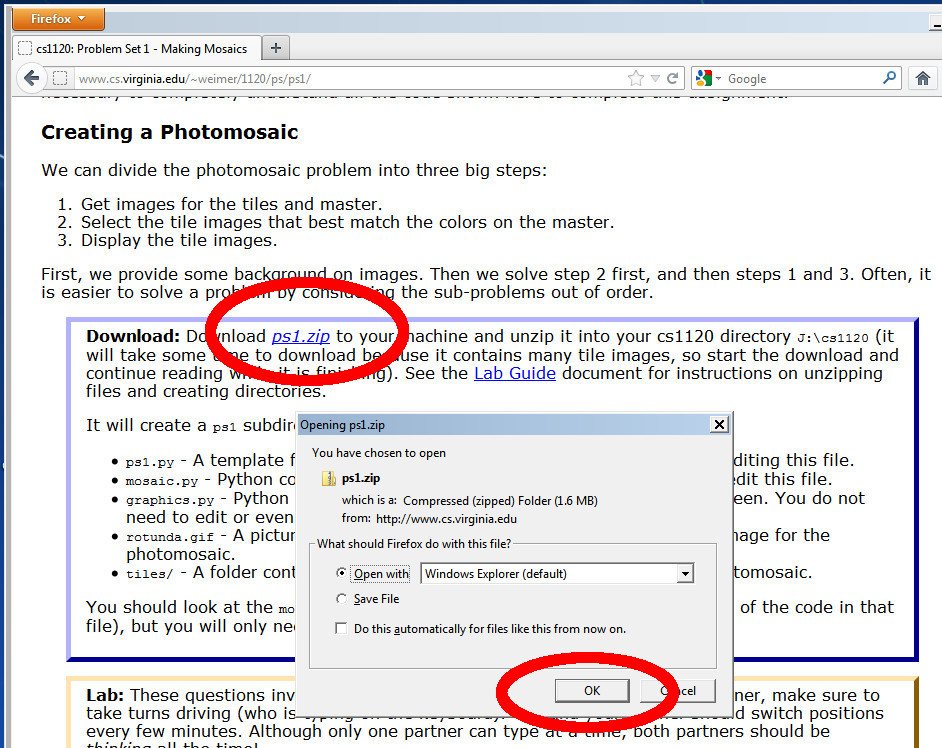Click the Creating a Photomosaic heading
Viewport: 942px width, 748px height.
click(169, 132)
